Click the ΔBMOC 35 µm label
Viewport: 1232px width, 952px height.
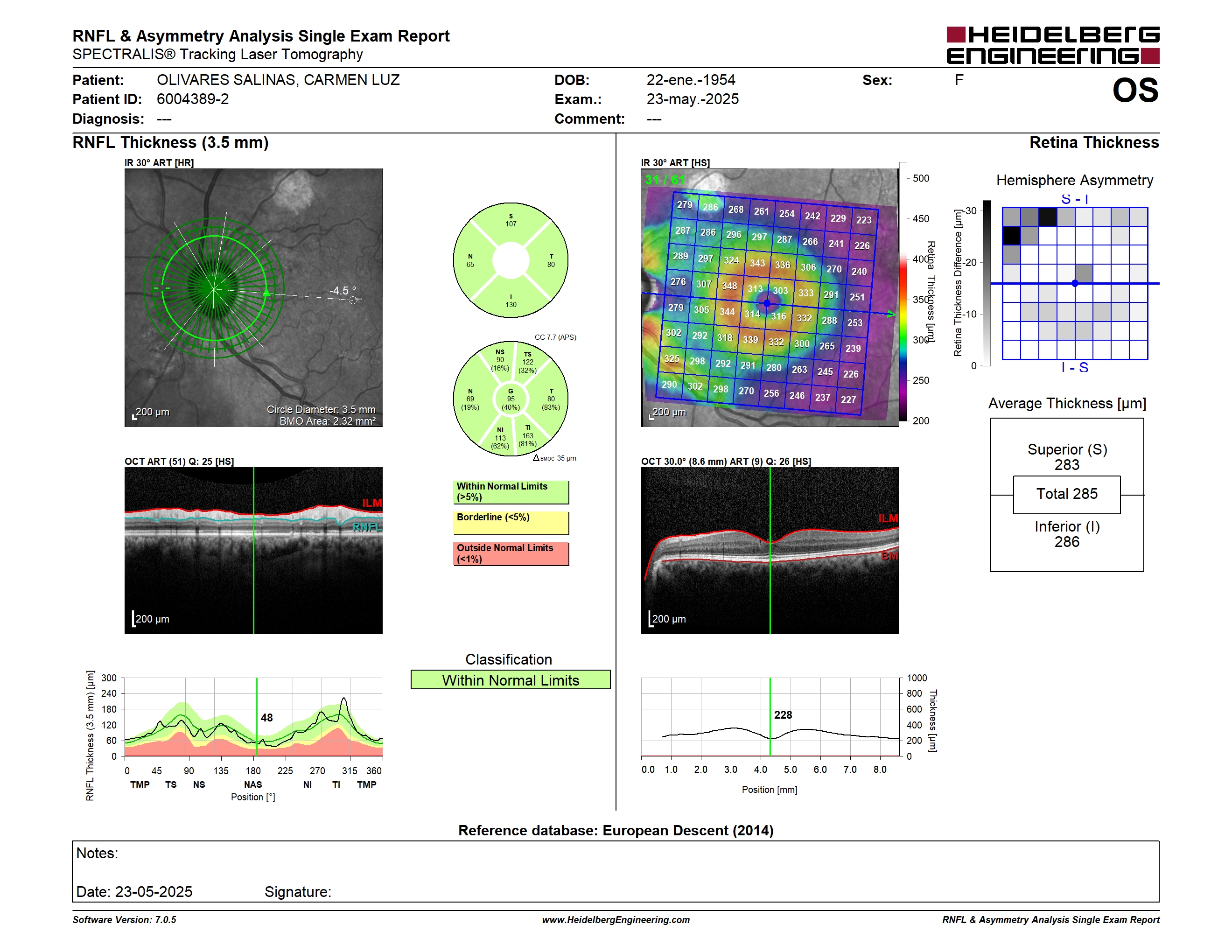[554, 458]
